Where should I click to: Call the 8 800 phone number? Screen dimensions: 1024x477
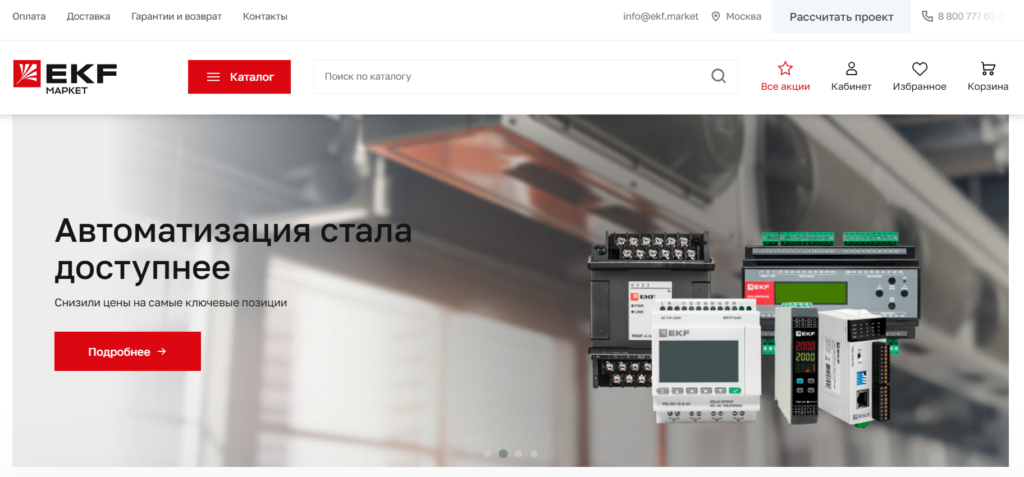(963, 16)
